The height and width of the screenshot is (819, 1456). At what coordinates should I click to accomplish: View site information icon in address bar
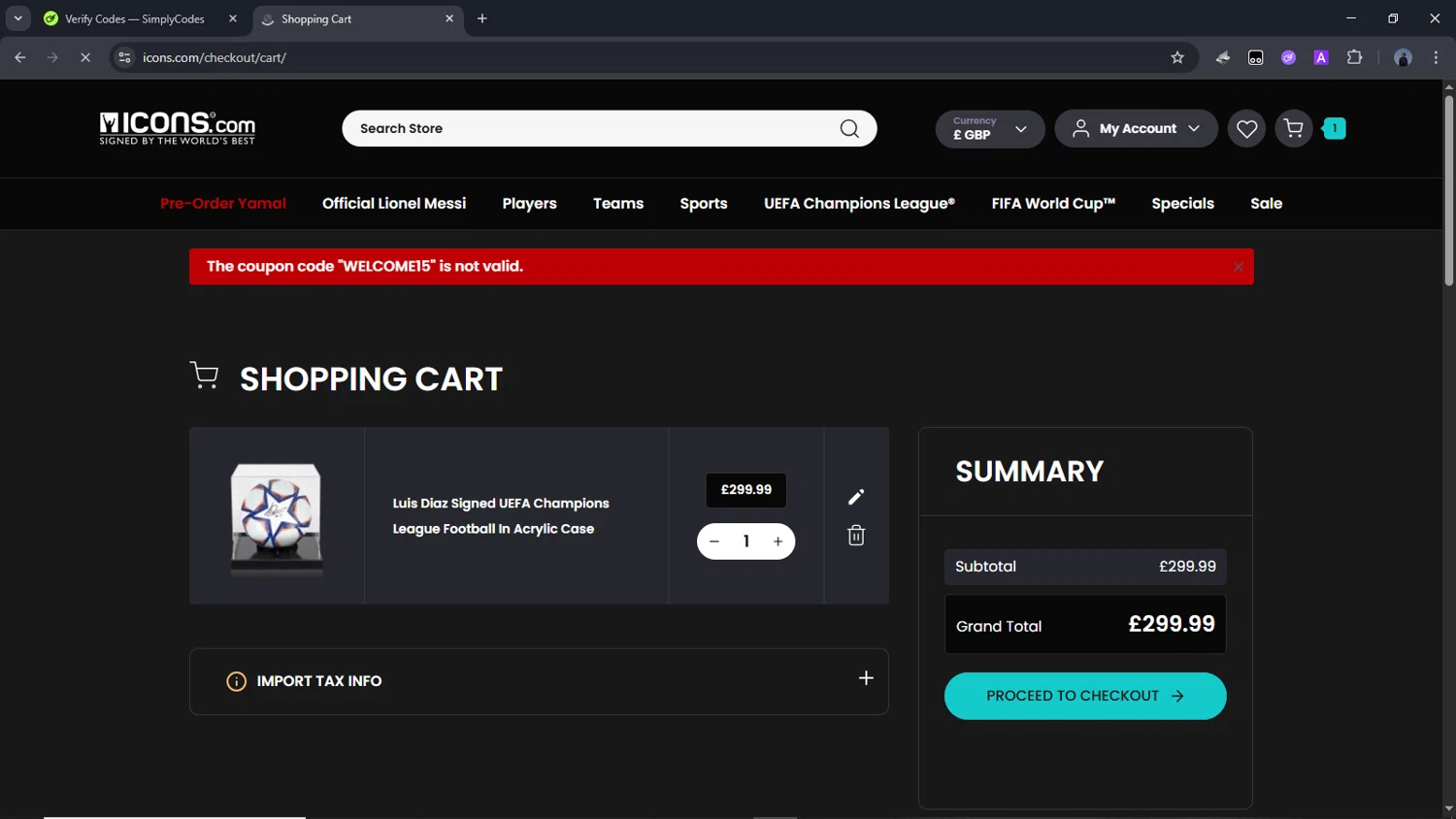124,57
